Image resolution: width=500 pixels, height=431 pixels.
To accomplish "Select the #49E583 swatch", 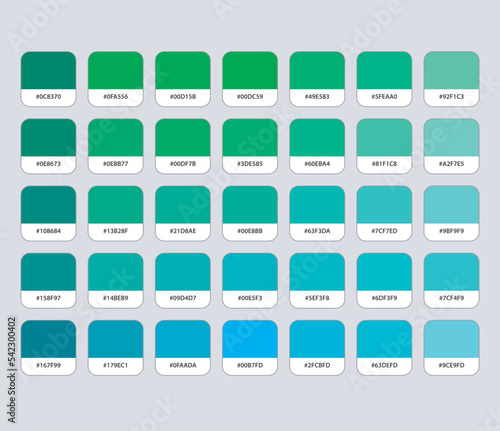I will coord(317,79).
